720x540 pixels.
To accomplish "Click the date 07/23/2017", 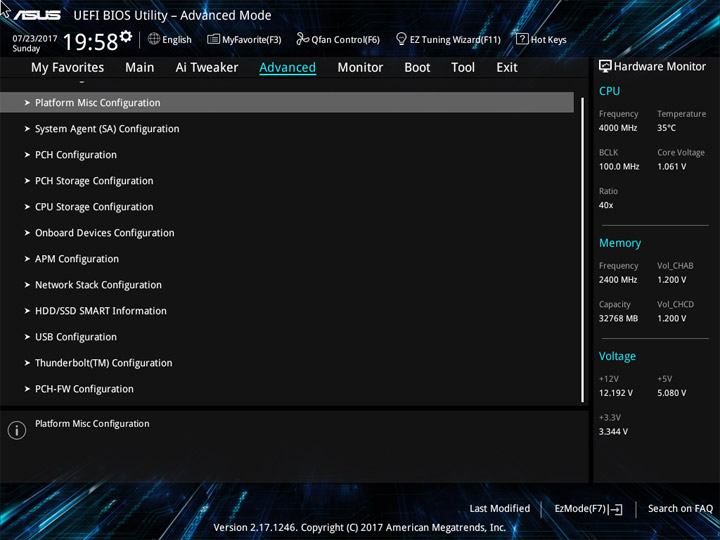I will point(35,38).
